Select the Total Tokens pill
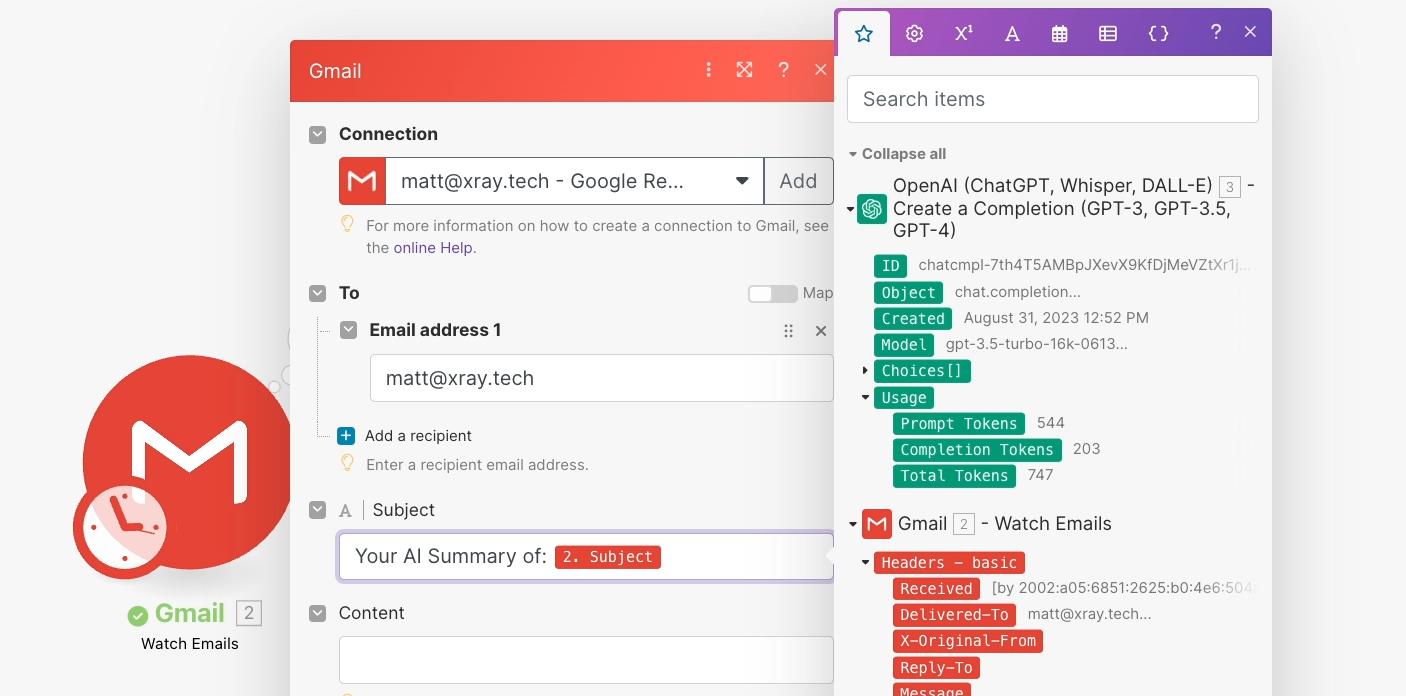The image size is (1406, 696). tap(954, 476)
